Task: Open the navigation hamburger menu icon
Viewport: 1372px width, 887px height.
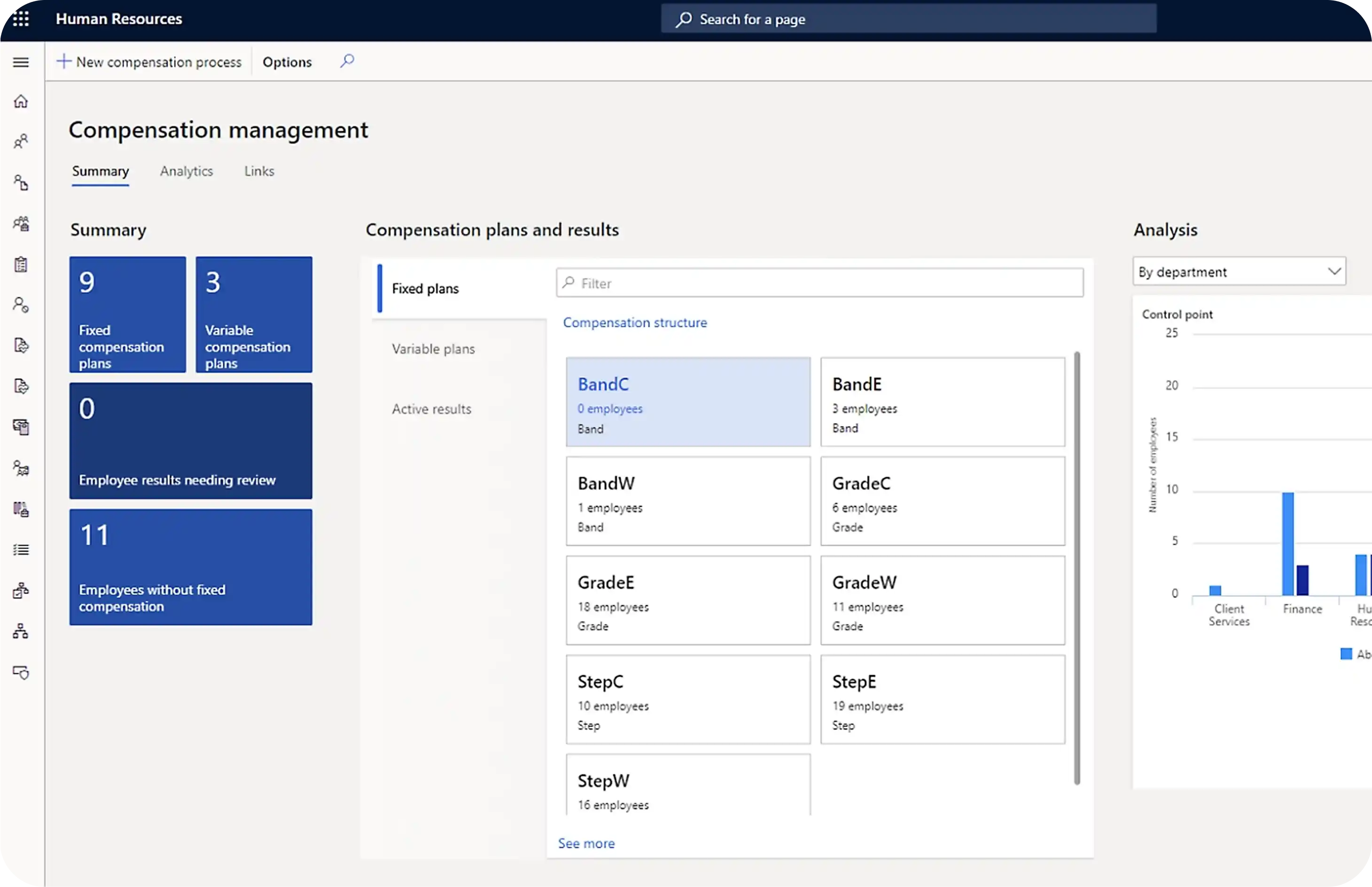Action: (21, 62)
